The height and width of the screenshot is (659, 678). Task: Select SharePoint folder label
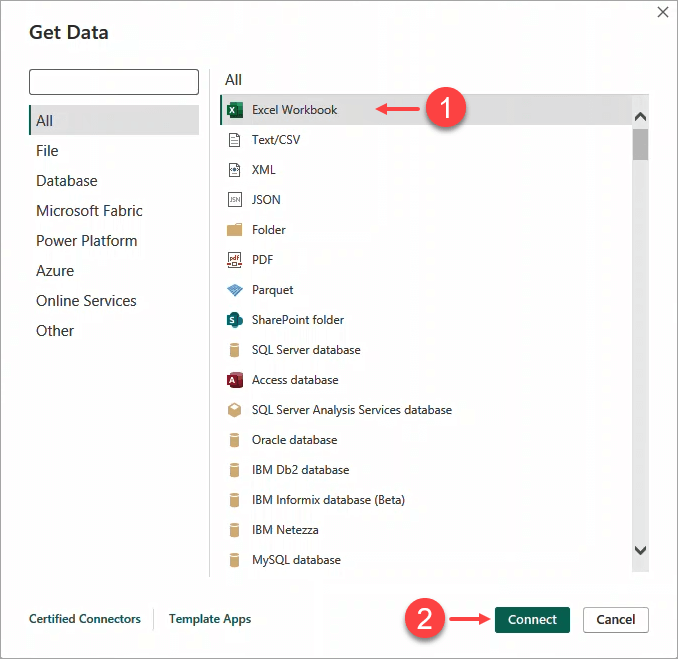(298, 320)
